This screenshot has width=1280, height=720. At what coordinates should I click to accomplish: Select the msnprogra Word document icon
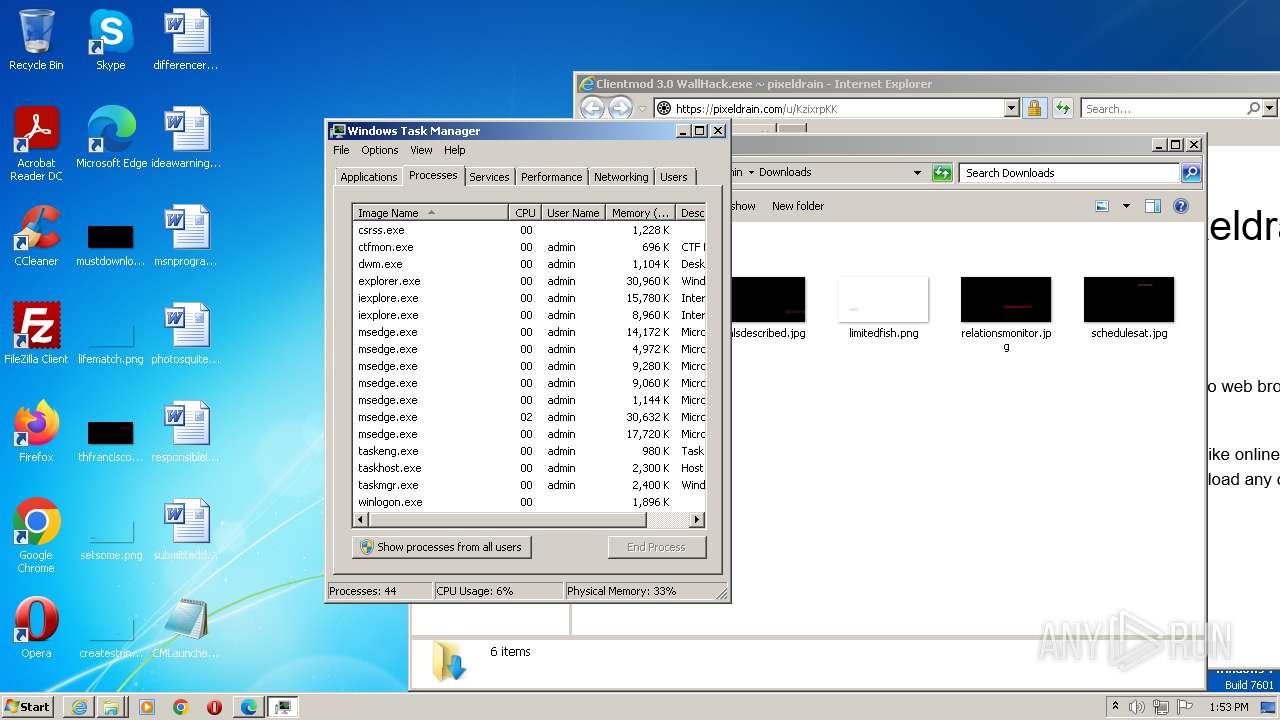coord(186,236)
